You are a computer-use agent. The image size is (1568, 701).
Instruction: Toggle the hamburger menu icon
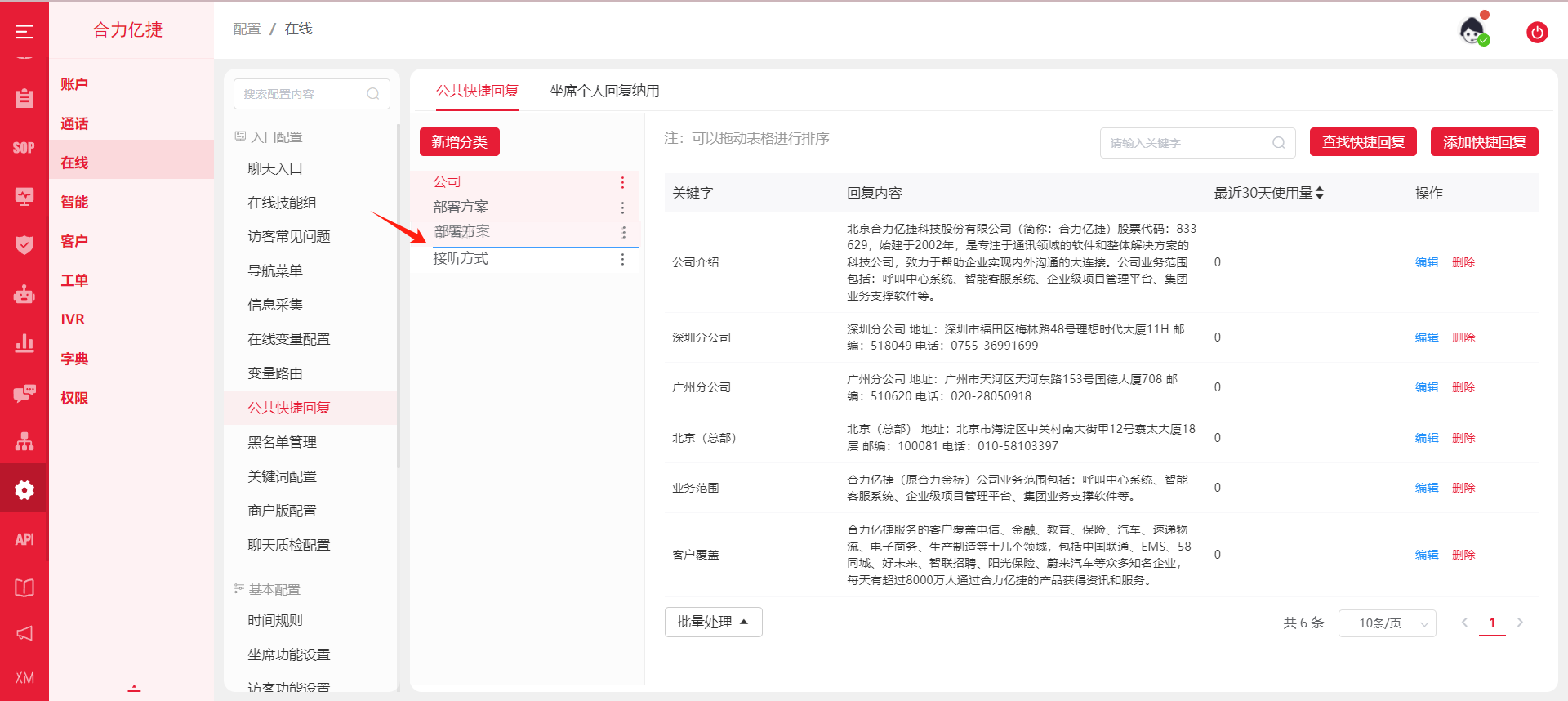24,31
